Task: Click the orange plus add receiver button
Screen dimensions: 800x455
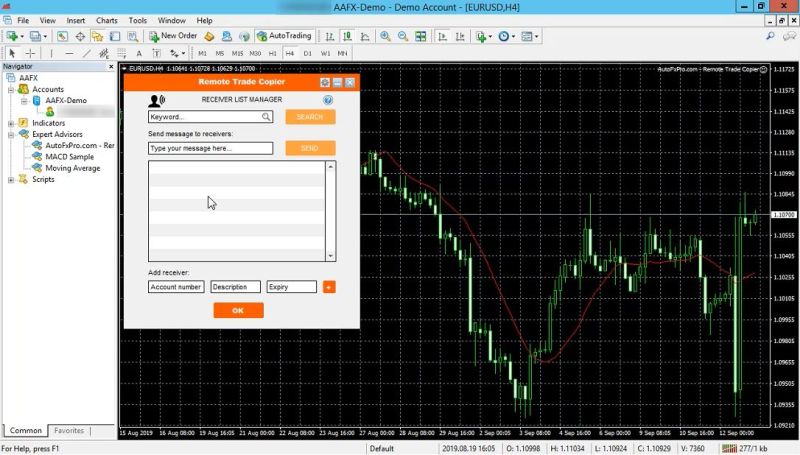Action: tap(329, 287)
